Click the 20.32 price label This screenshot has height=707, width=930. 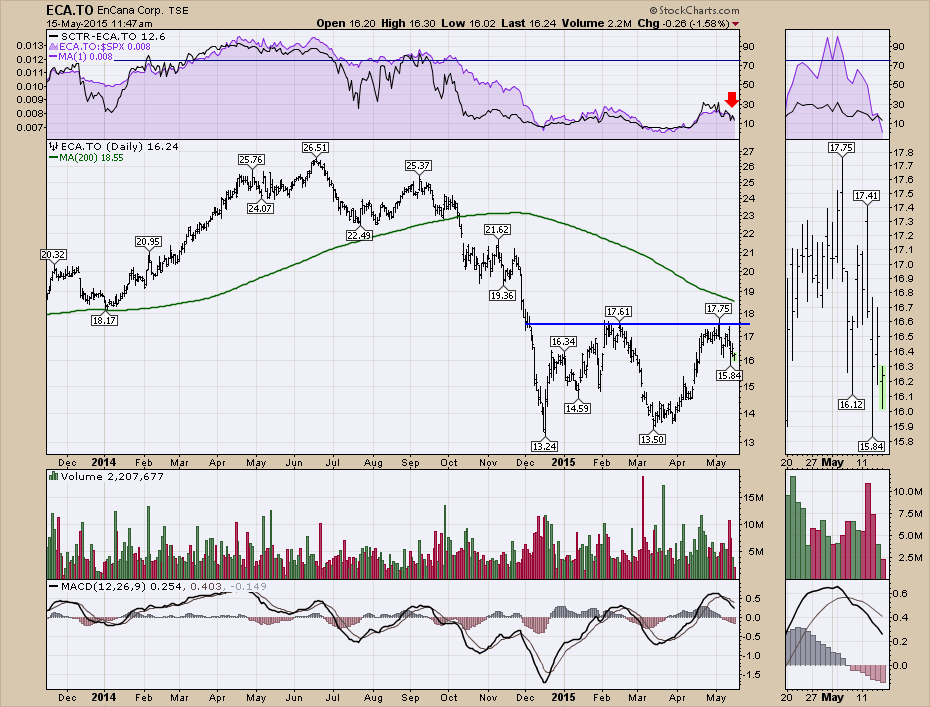tap(53, 254)
